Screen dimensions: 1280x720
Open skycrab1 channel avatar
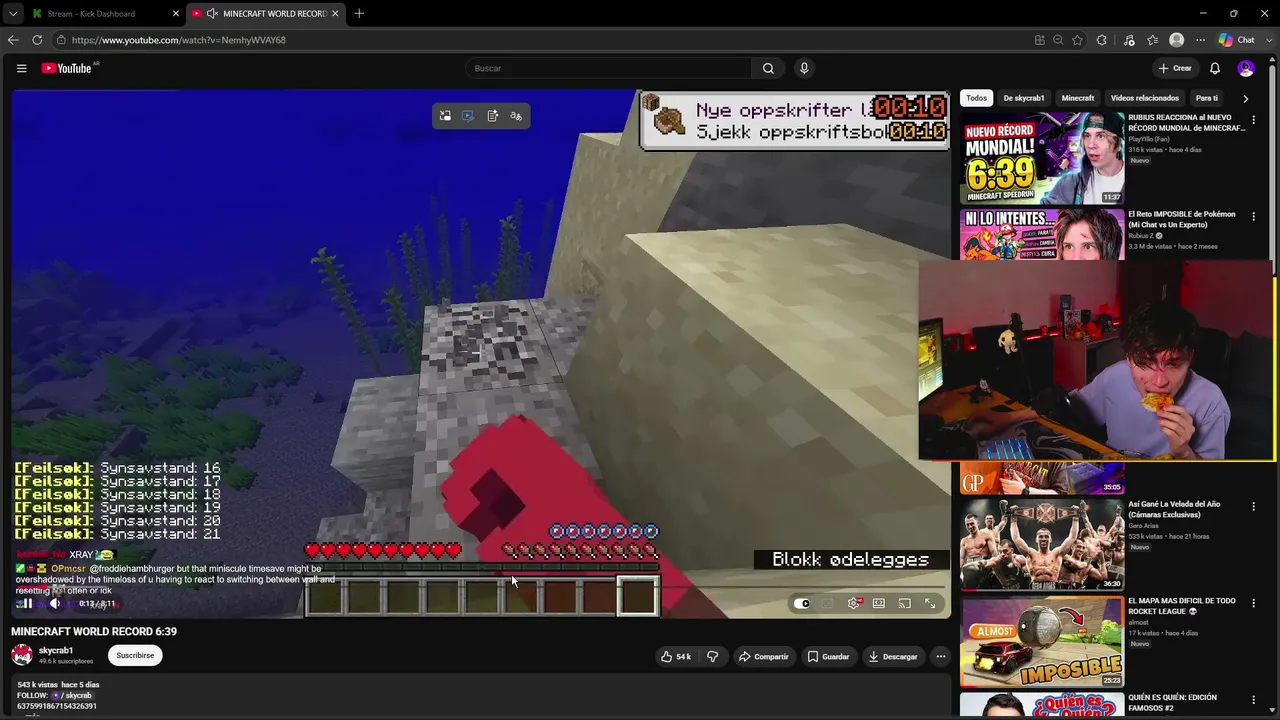(22, 655)
